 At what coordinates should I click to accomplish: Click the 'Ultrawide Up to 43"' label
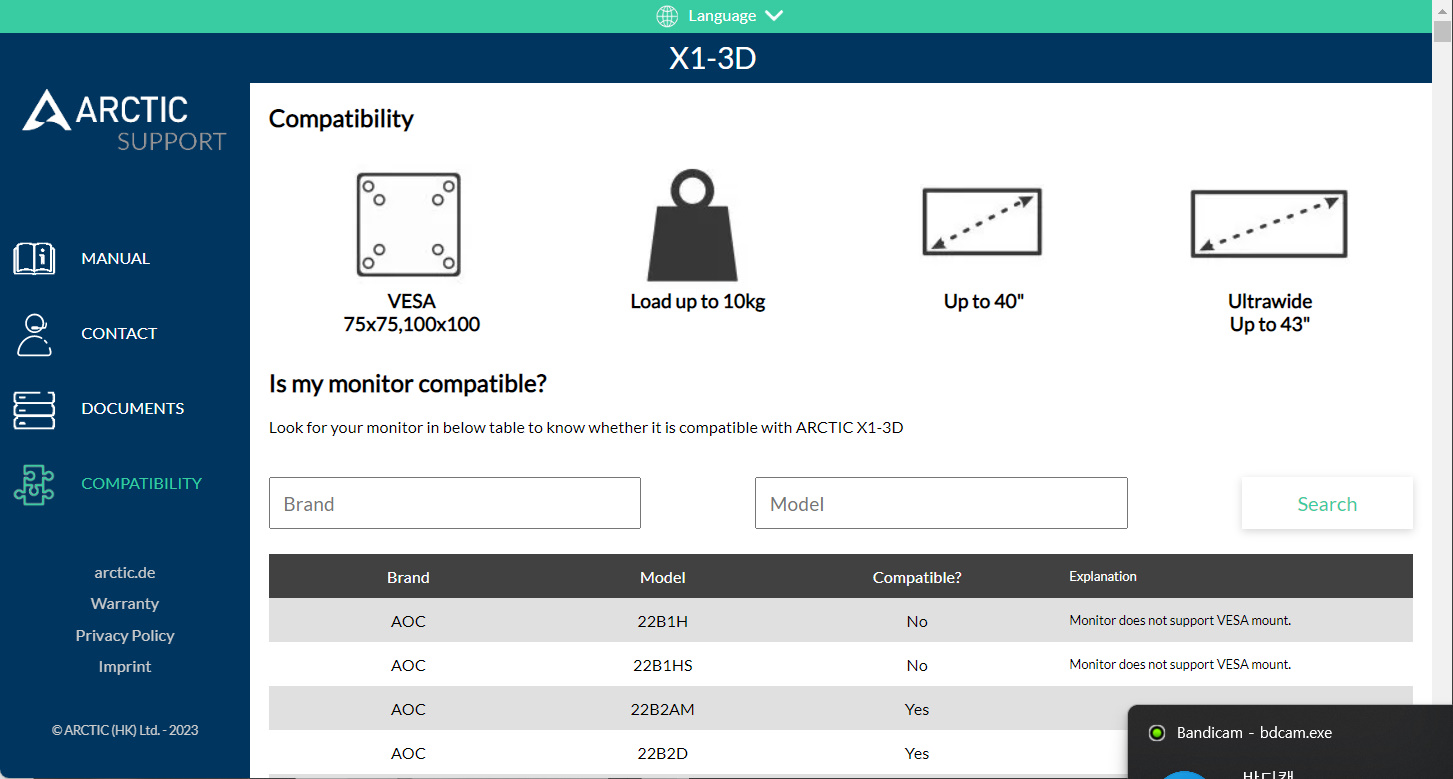point(1270,313)
